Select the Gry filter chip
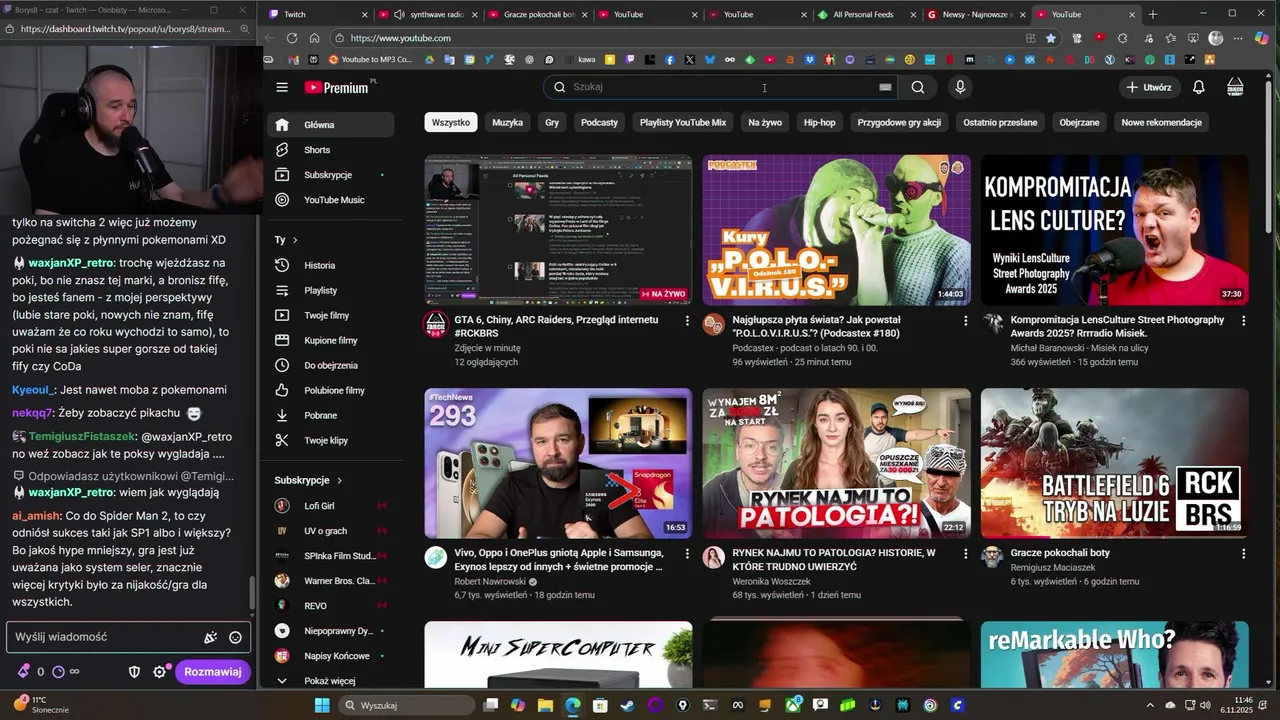The height and width of the screenshot is (720, 1280). click(552, 122)
